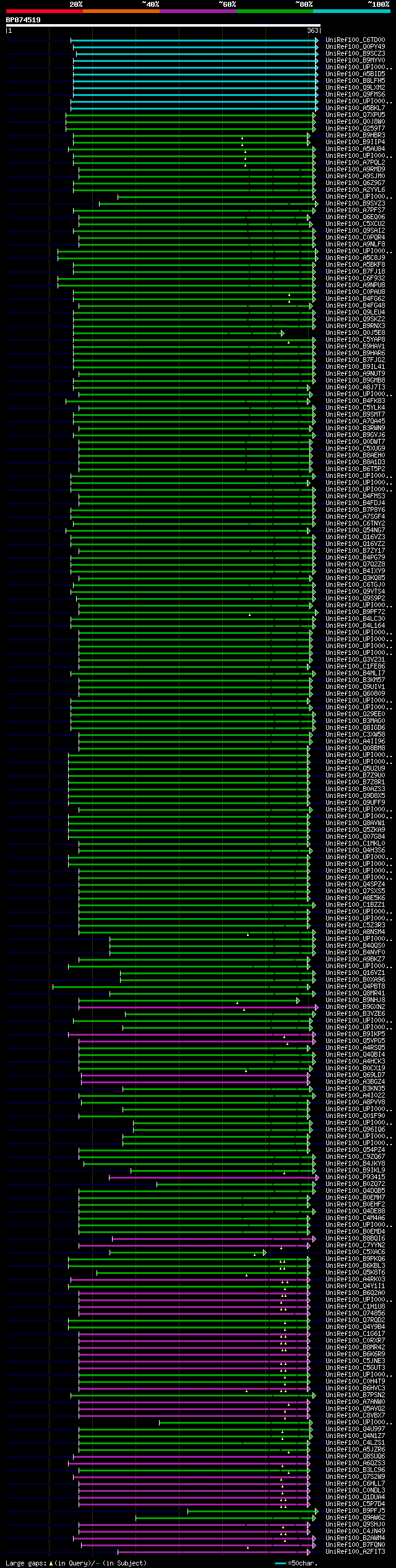
Task: Select hit label UniRef100_Q9FMS6
Action: tap(355, 95)
